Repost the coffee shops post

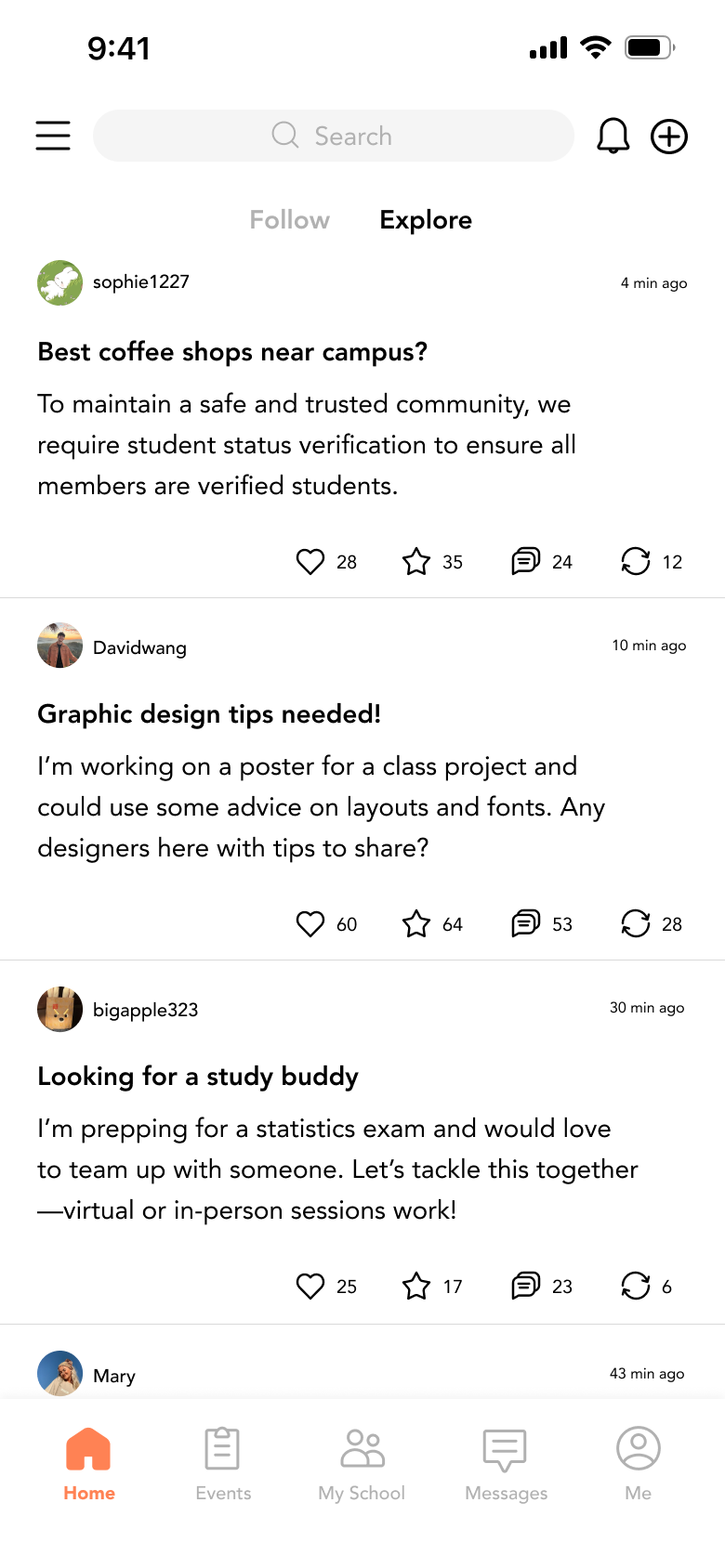tap(636, 561)
